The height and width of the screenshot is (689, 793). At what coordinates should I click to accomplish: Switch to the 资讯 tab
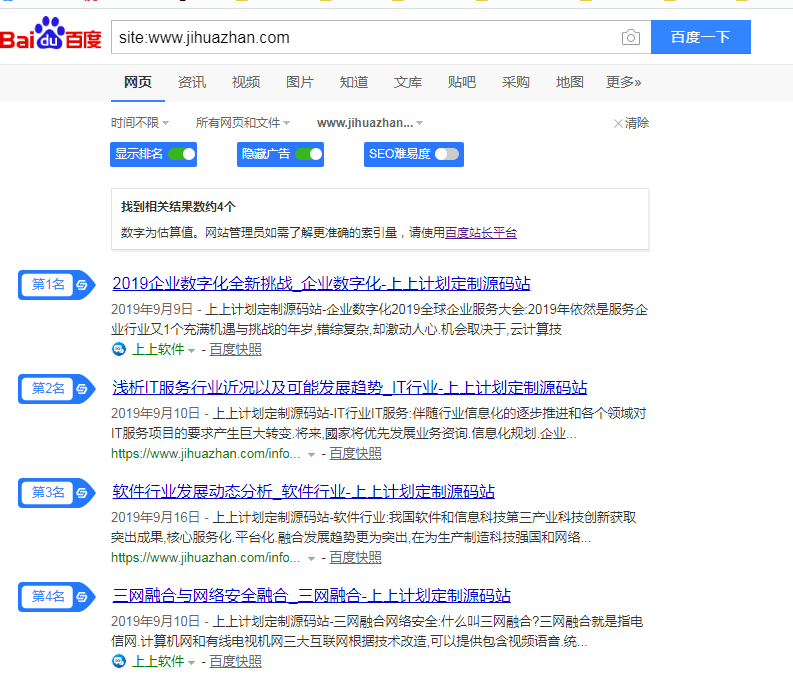coord(192,82)
